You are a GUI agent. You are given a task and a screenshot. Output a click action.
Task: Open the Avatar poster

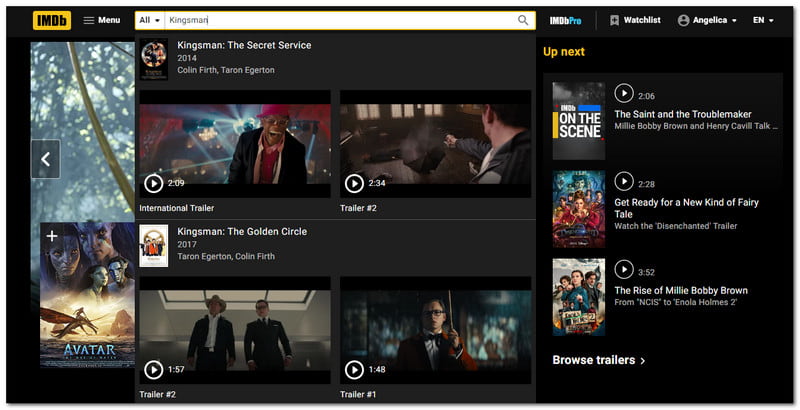(x=88, y=295)
